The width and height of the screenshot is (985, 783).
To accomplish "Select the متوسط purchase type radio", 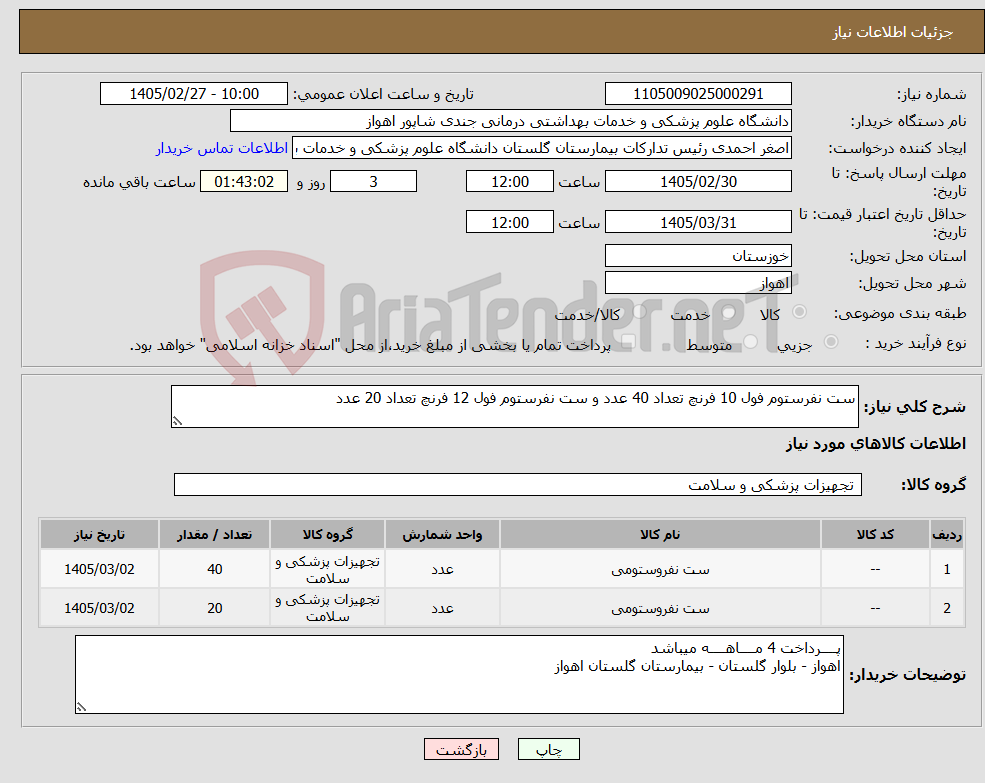I will click(751, 342).
